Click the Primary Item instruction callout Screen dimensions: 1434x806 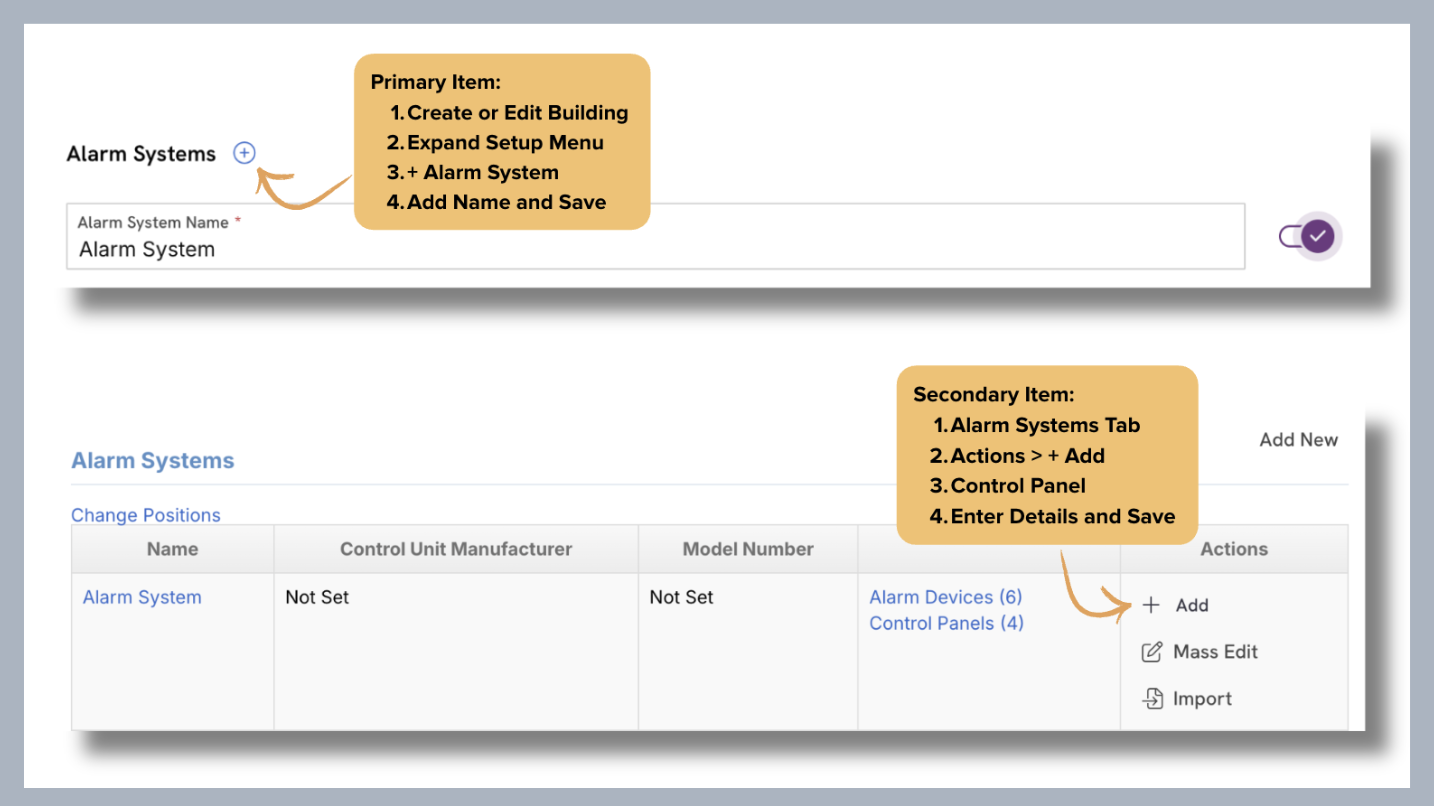tap(502, 142)
